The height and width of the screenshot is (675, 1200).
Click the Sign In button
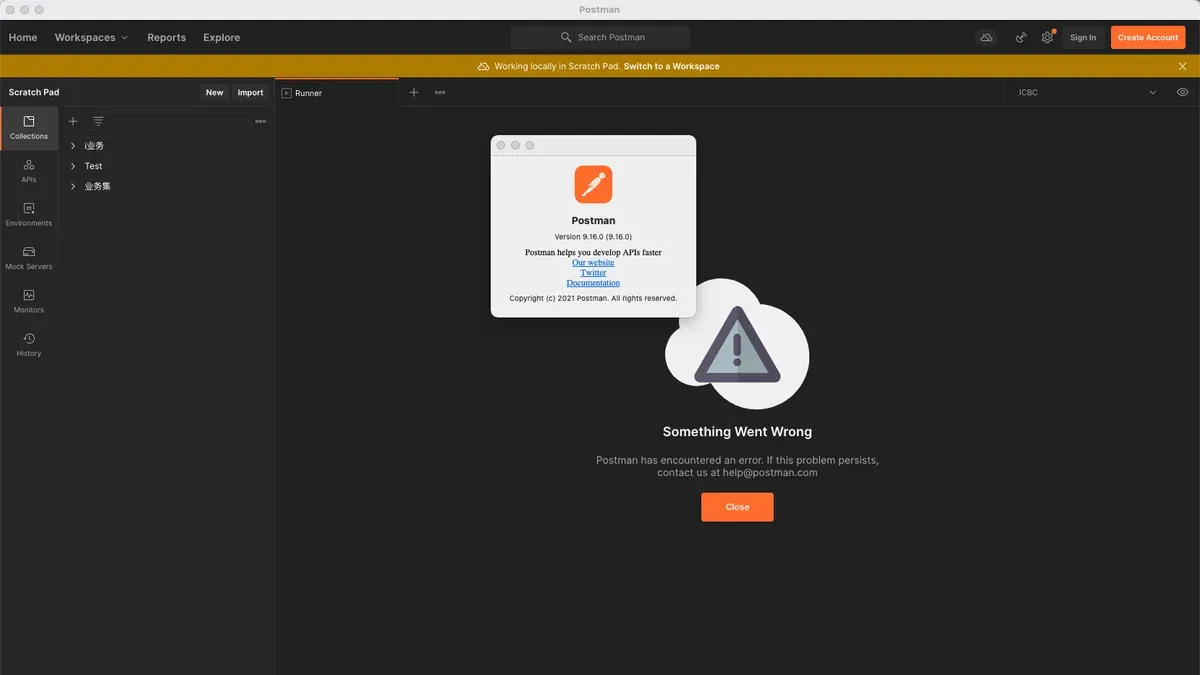[1083, 37]
